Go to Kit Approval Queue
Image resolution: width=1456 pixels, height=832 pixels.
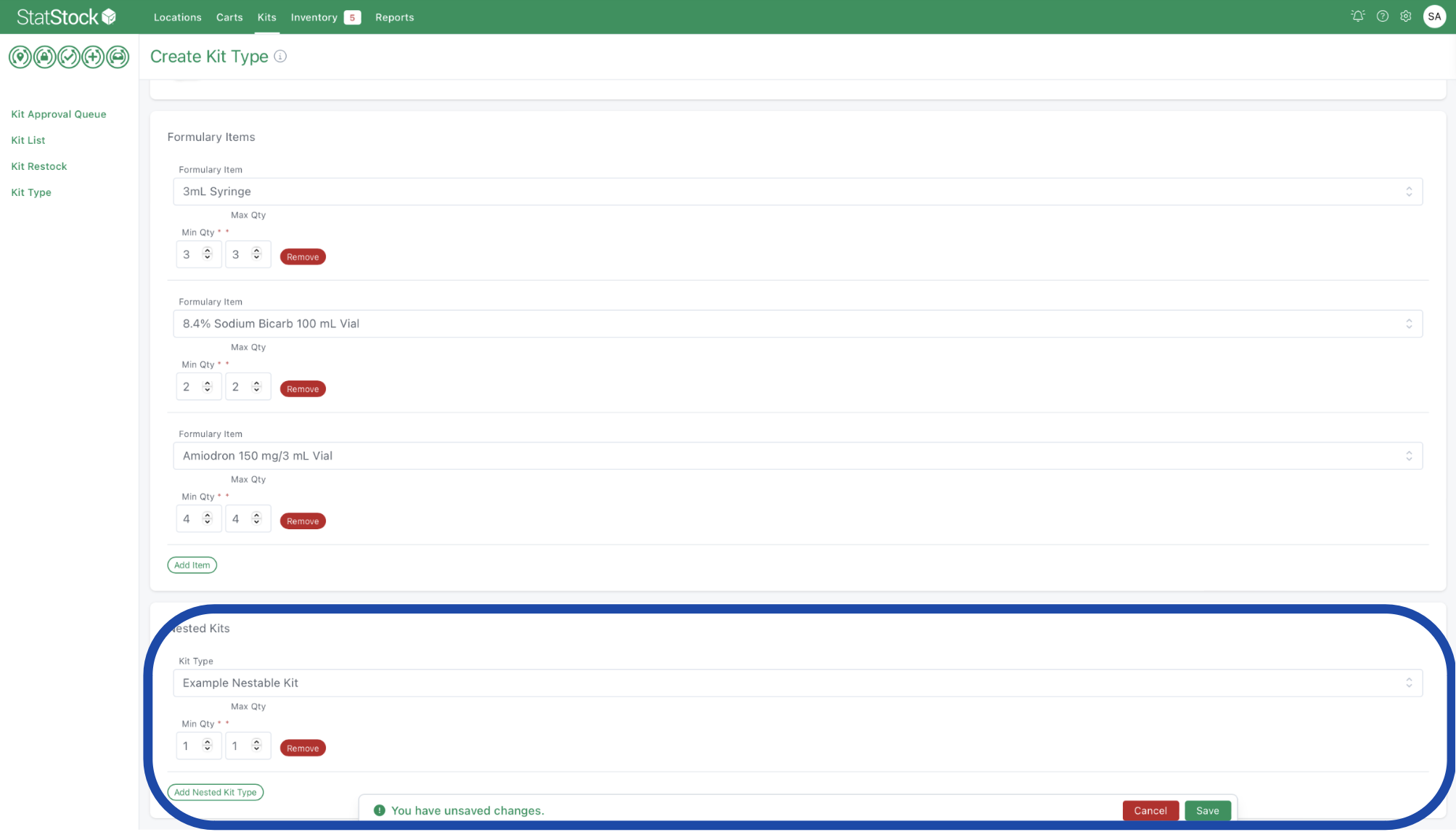59,114
